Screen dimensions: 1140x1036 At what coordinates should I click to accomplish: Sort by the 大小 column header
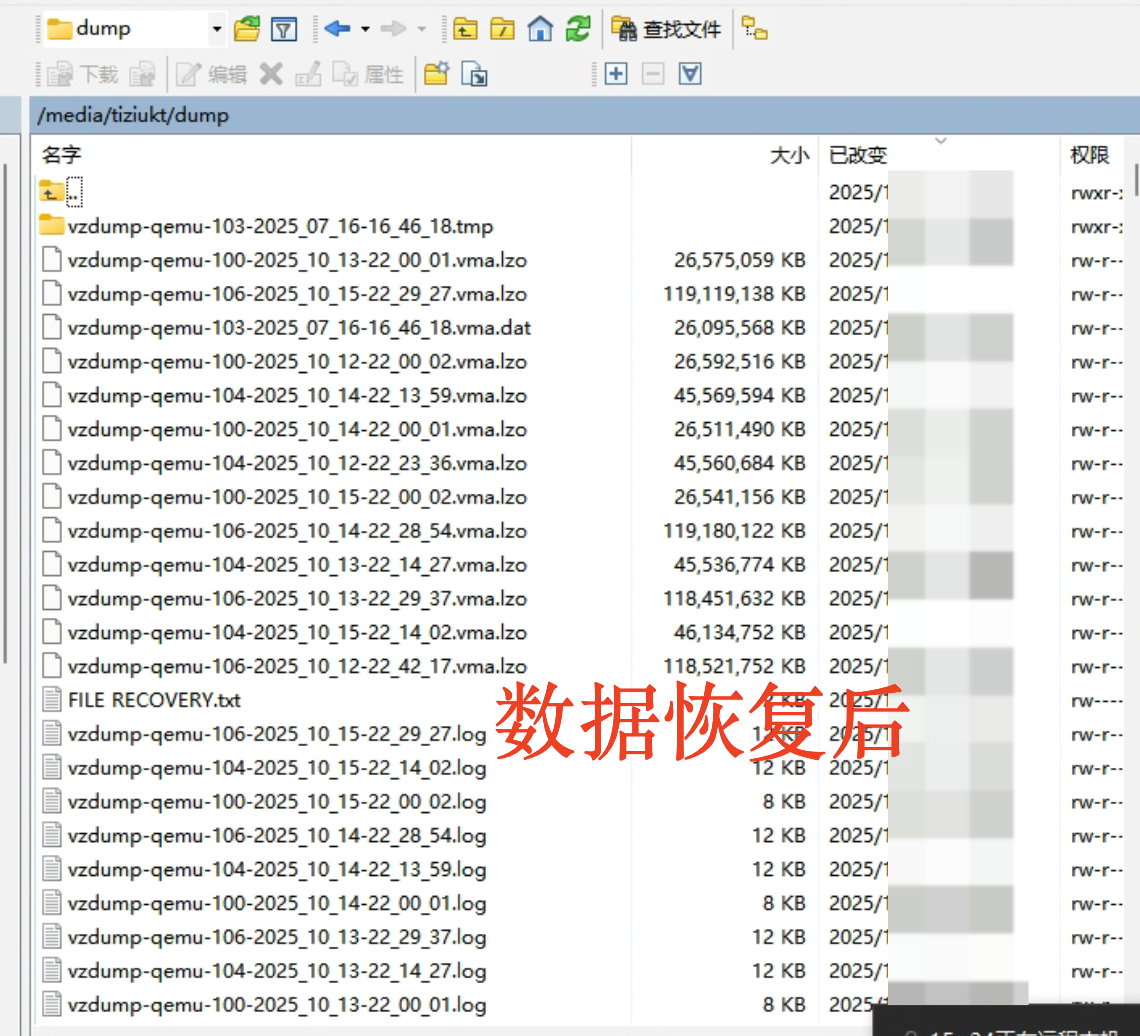pyautogui.click(x=788, y=155)
